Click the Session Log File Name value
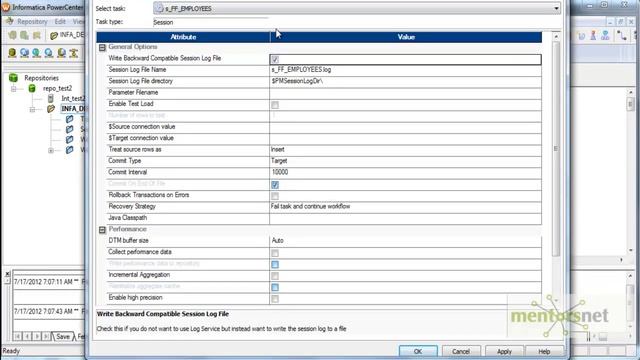 tap(405, 70)
